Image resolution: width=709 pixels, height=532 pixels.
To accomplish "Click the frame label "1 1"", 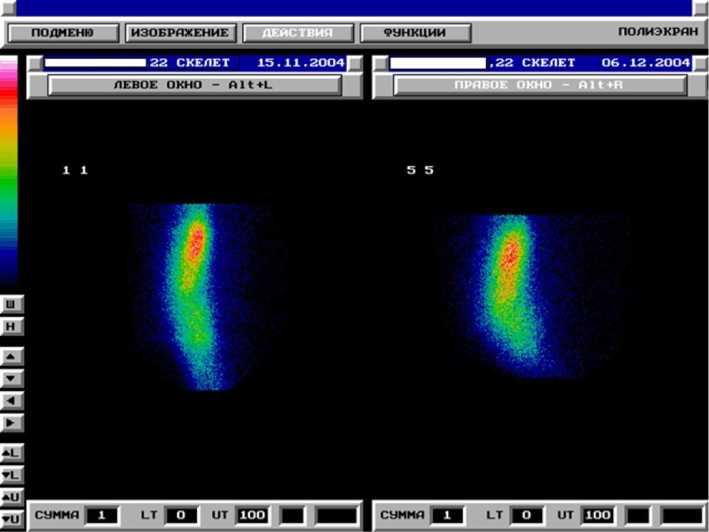I will (75, 170).
